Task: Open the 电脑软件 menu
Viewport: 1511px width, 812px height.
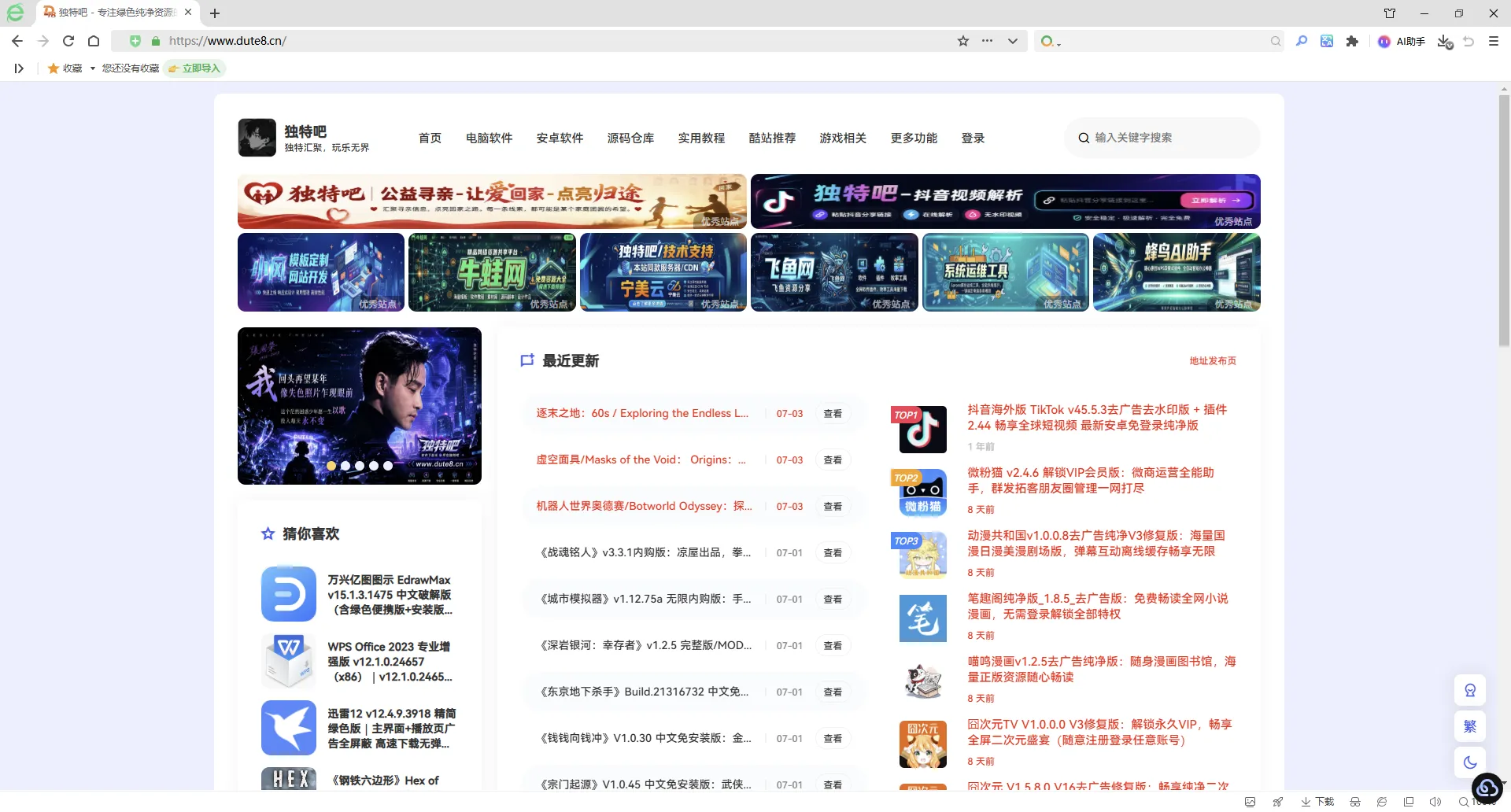Action: (x=489, y=138)
